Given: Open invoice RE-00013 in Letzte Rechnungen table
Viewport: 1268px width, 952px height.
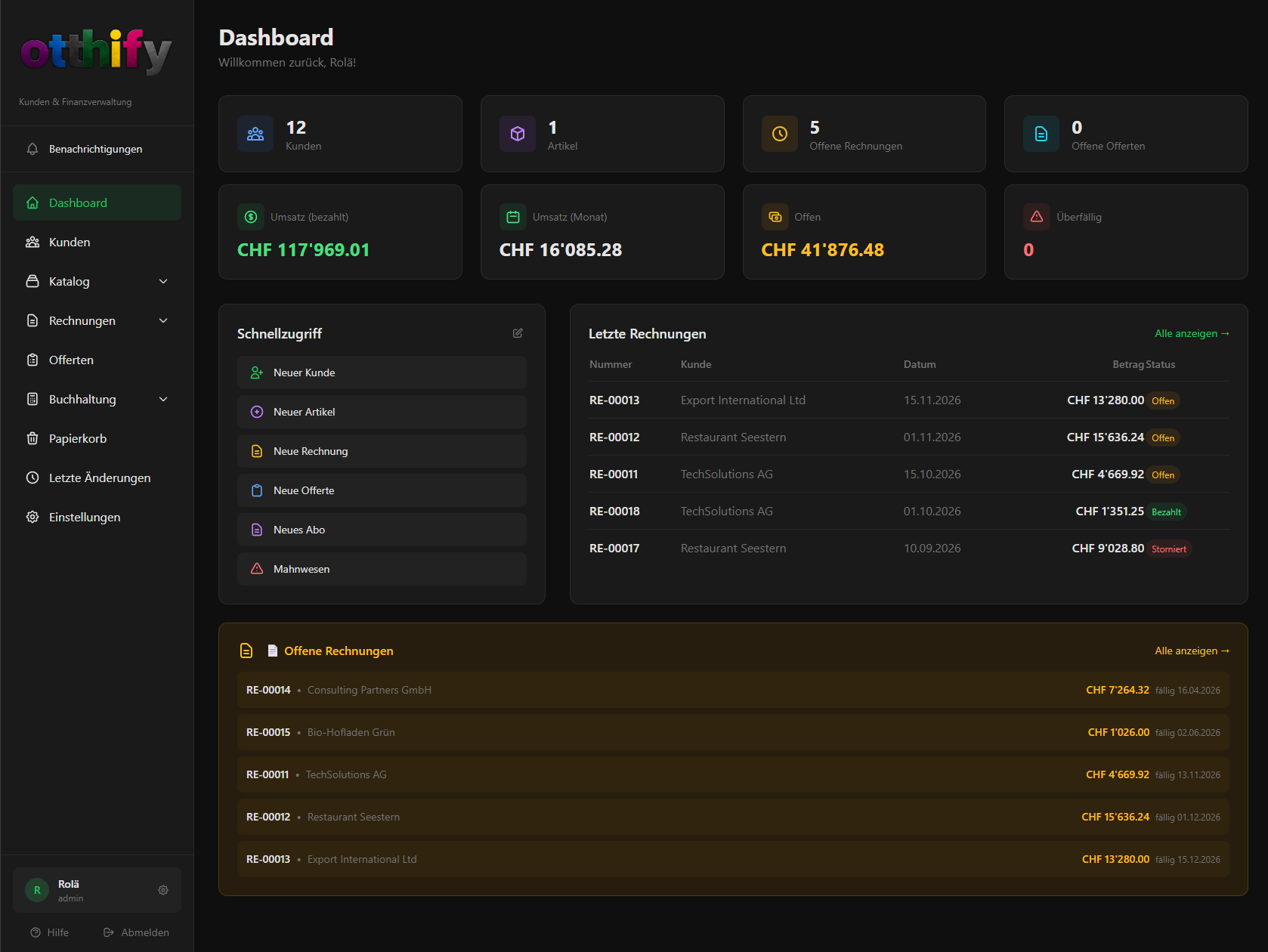Looking at the screenshot, I should [909, 400].
